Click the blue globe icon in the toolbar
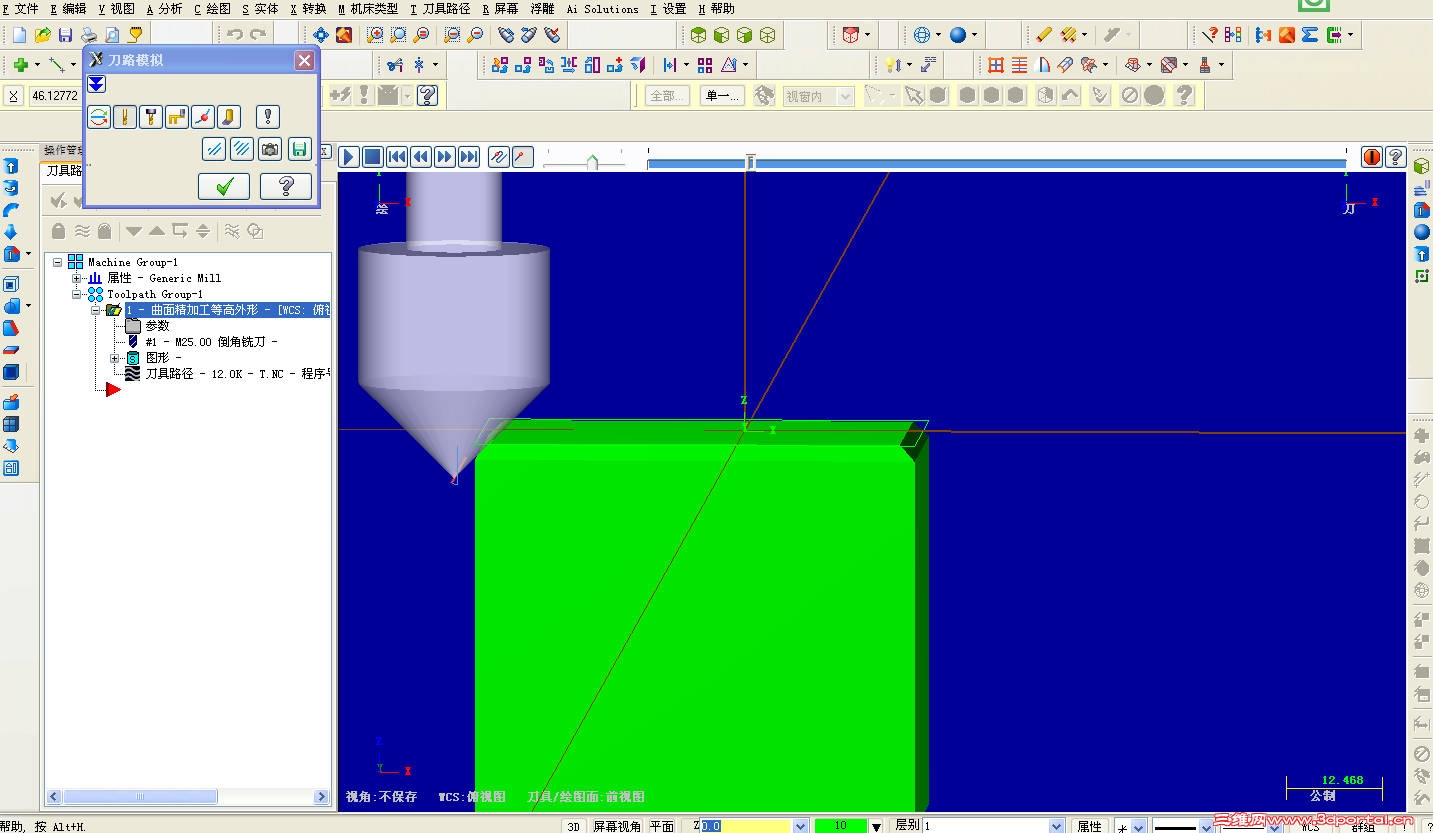The image size is (1433, 833). [922, 35]
